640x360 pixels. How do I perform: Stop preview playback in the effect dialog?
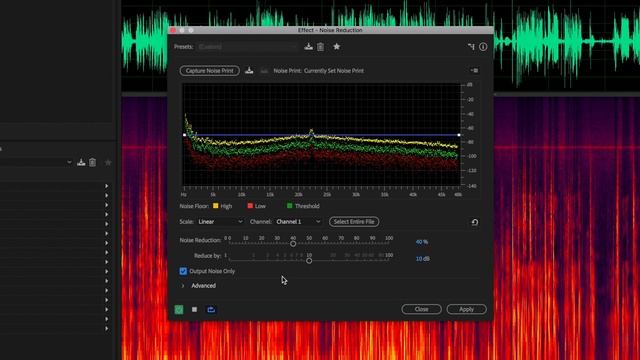195,309
